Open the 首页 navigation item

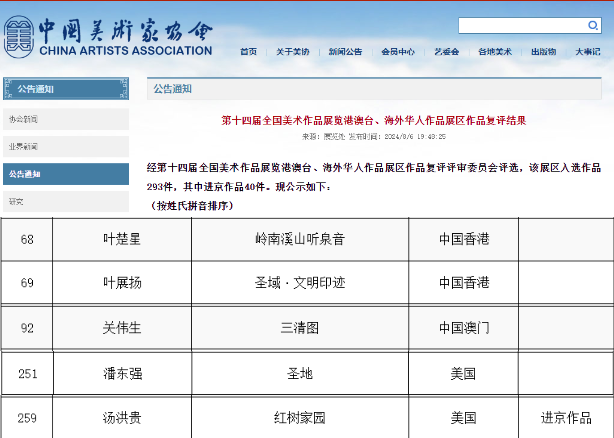pos(248,52)
